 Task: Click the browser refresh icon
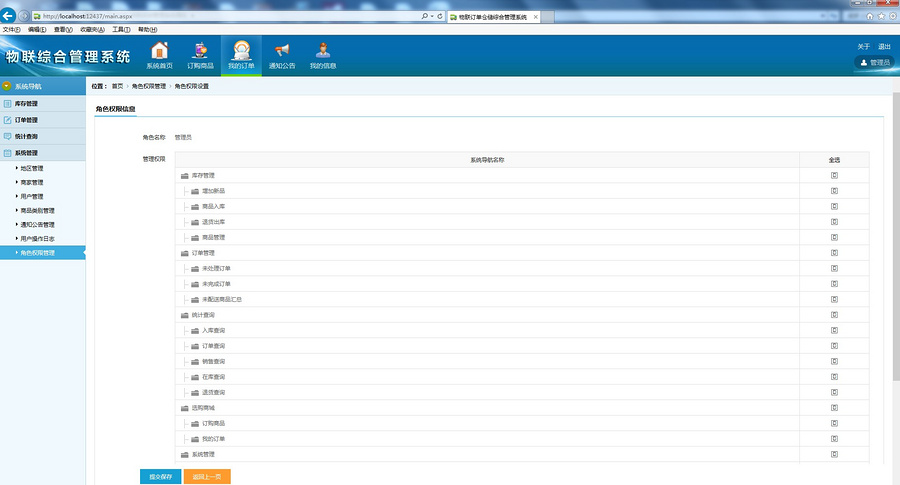(440, 16)
